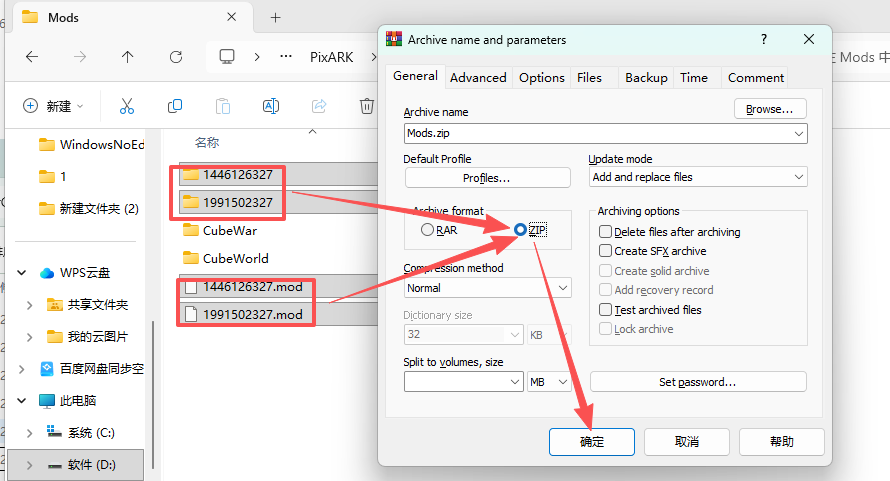Open the Update mode dropdown
This screenshot has width=890, height=481.
pos(697,177)
